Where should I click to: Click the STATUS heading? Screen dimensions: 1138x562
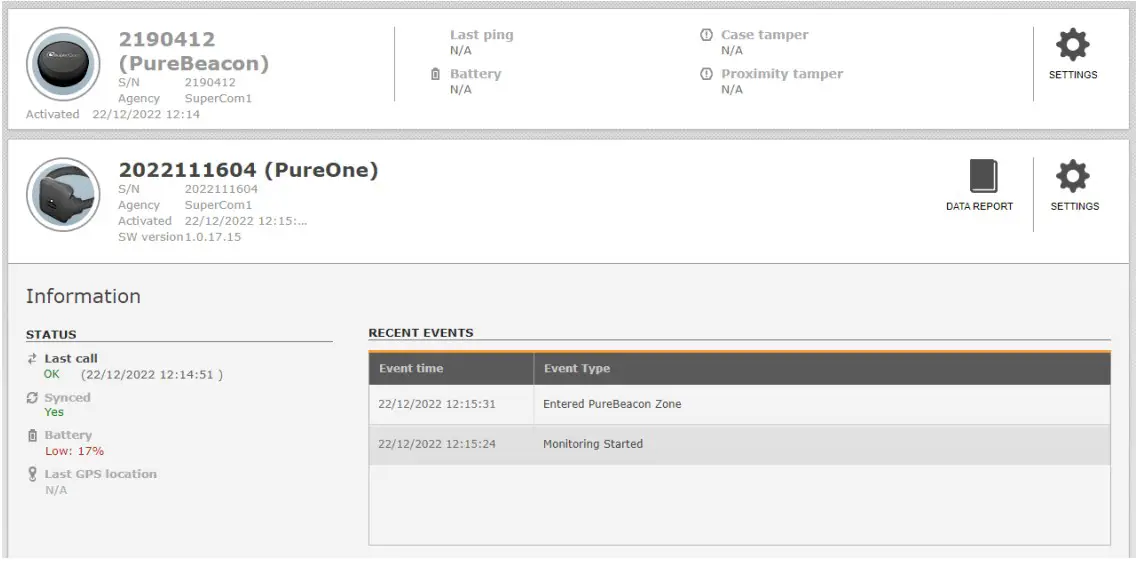tap(51, 335)
